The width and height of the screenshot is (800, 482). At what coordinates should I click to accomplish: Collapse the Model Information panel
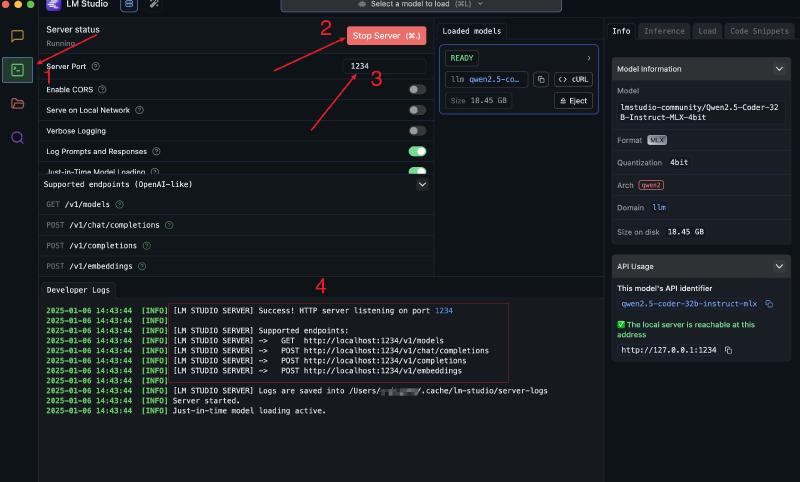pyautogui.click(x=779, y=69)
